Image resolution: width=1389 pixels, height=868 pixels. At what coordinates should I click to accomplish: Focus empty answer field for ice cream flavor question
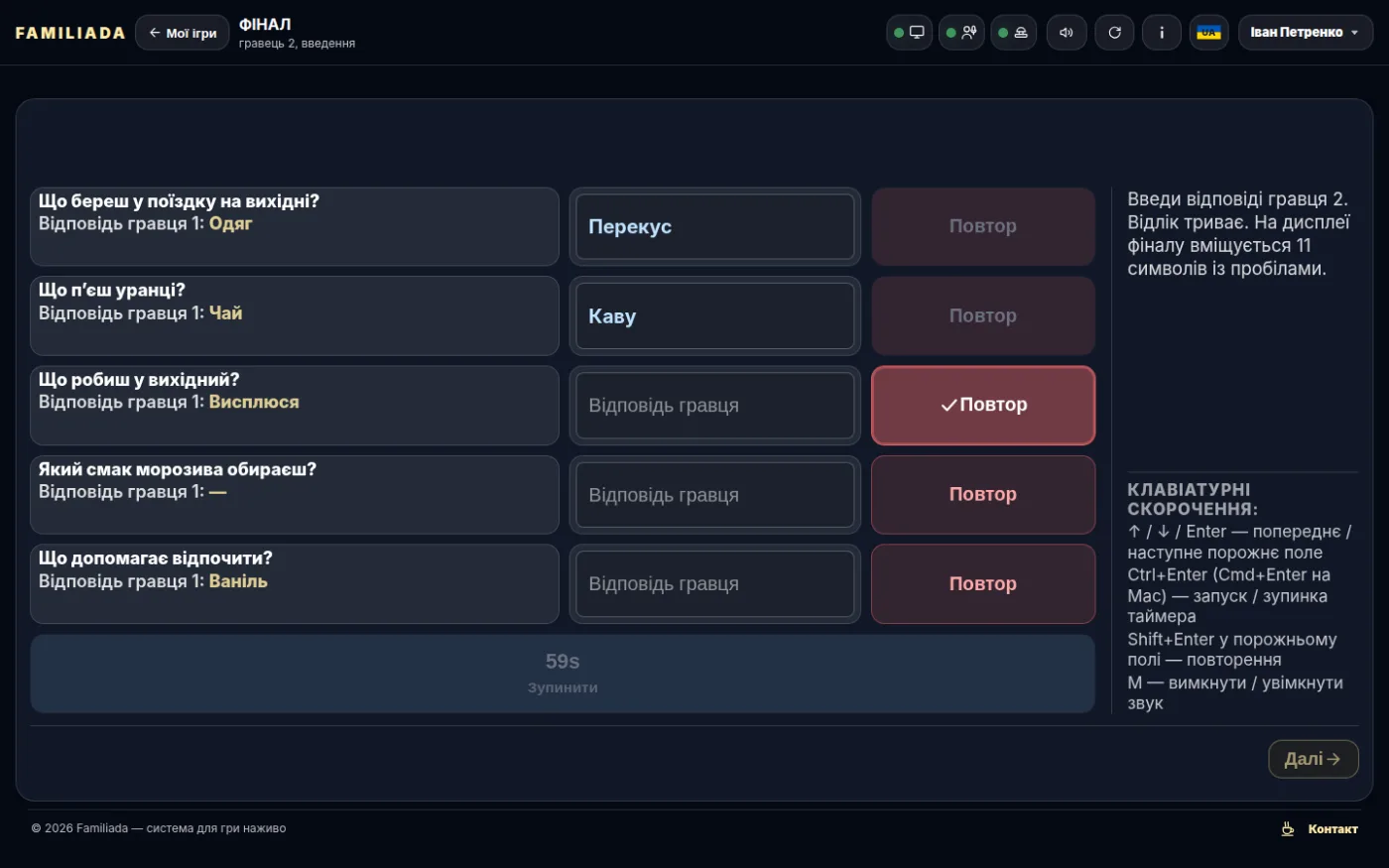tap(715, 494)
